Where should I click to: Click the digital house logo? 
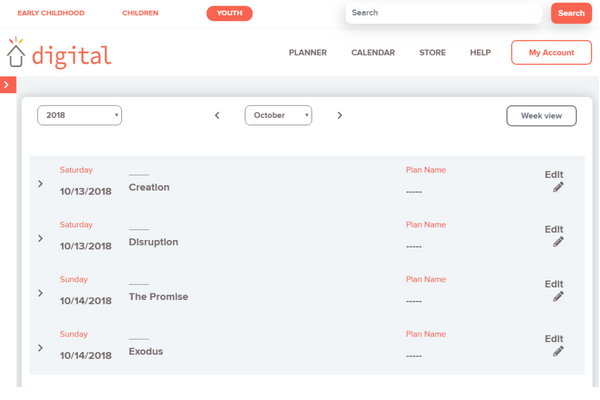[x=59, y=53]
